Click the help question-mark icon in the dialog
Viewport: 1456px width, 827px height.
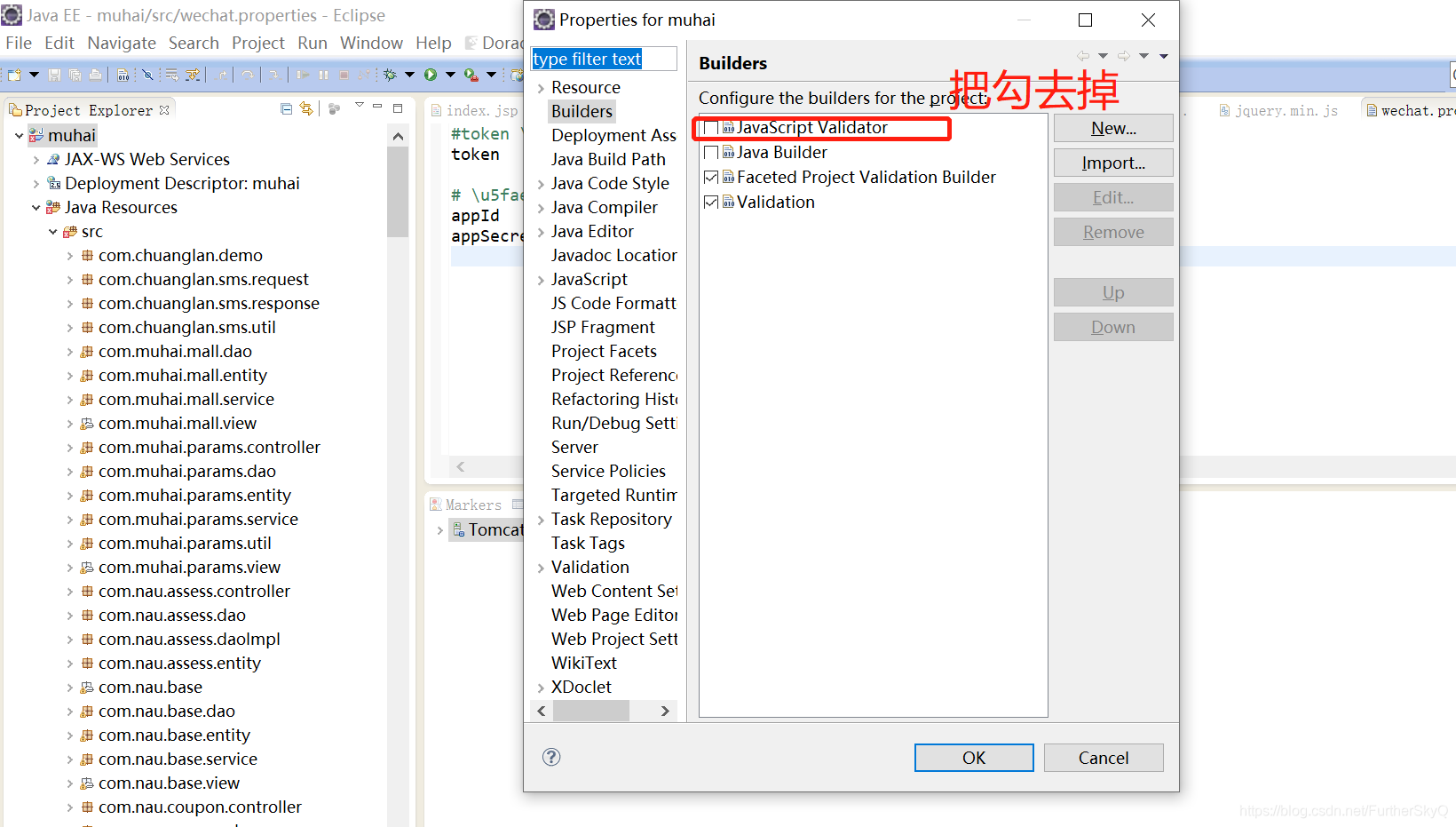[551, 757]
